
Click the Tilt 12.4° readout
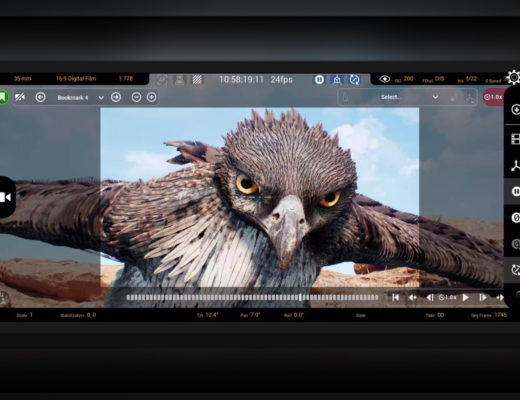coord(207,315)
